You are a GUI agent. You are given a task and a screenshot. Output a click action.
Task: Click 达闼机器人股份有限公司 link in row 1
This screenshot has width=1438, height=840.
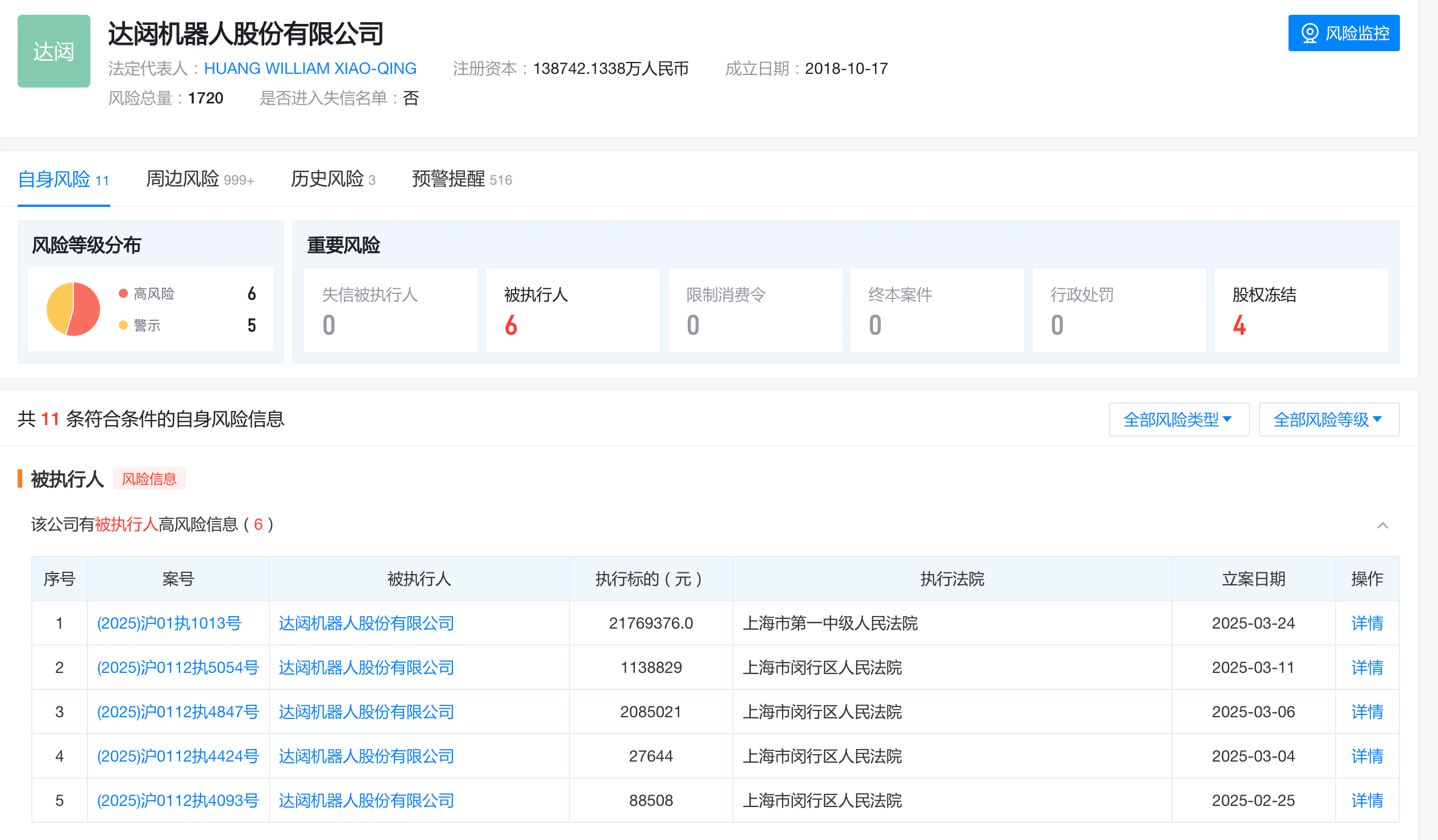pos(367,623)
